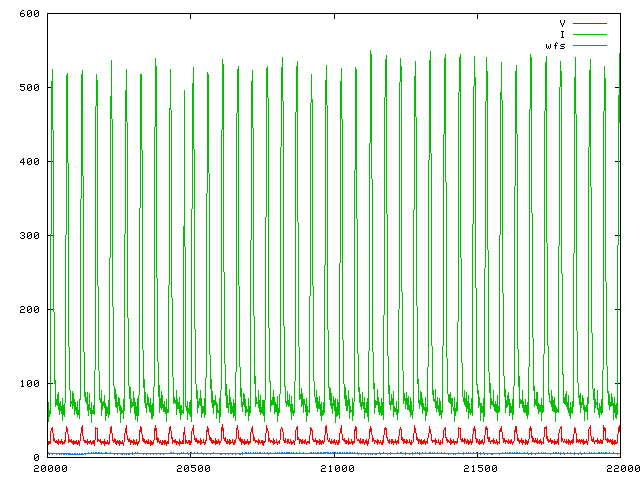Click the 100 y-axis tick label
The image size is (640, 480).
point(28,384)
